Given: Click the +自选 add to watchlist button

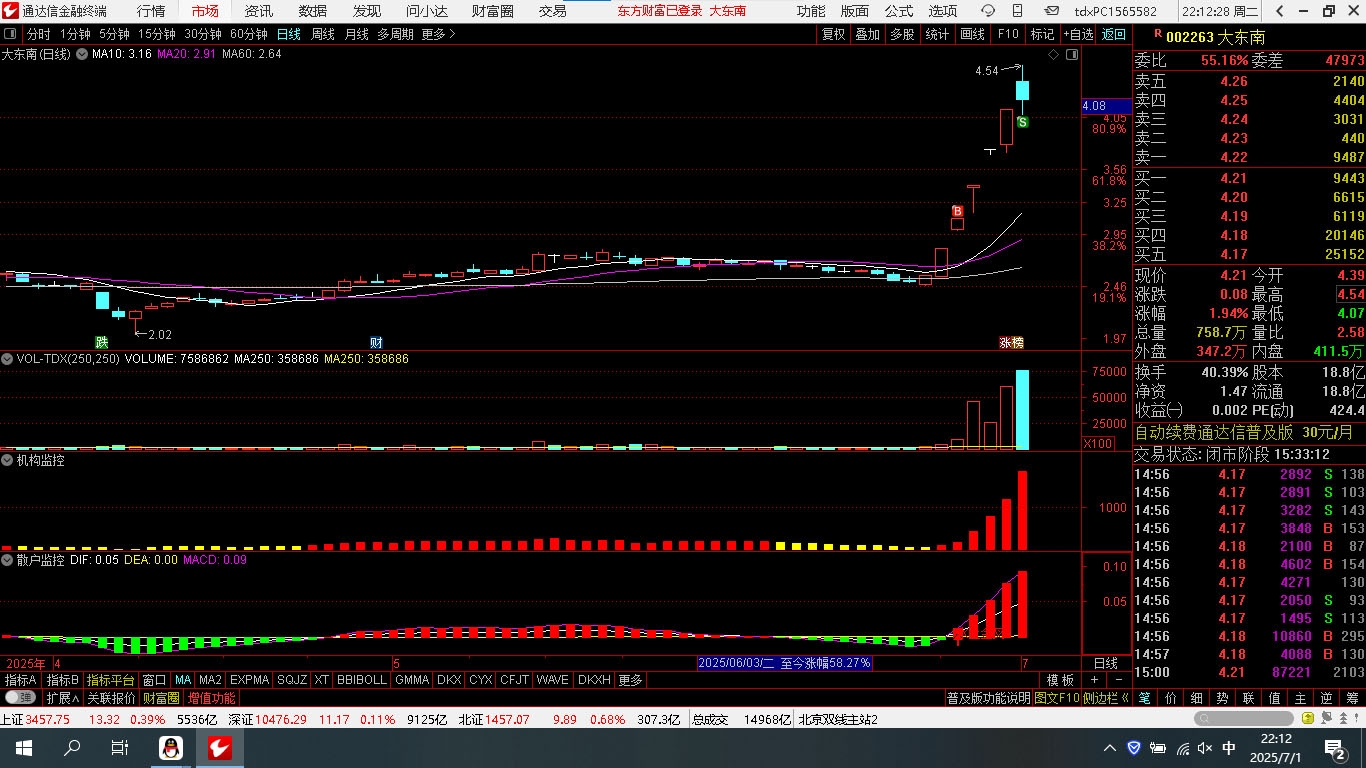Looking at the screenshot, I should coord(1077,34).
